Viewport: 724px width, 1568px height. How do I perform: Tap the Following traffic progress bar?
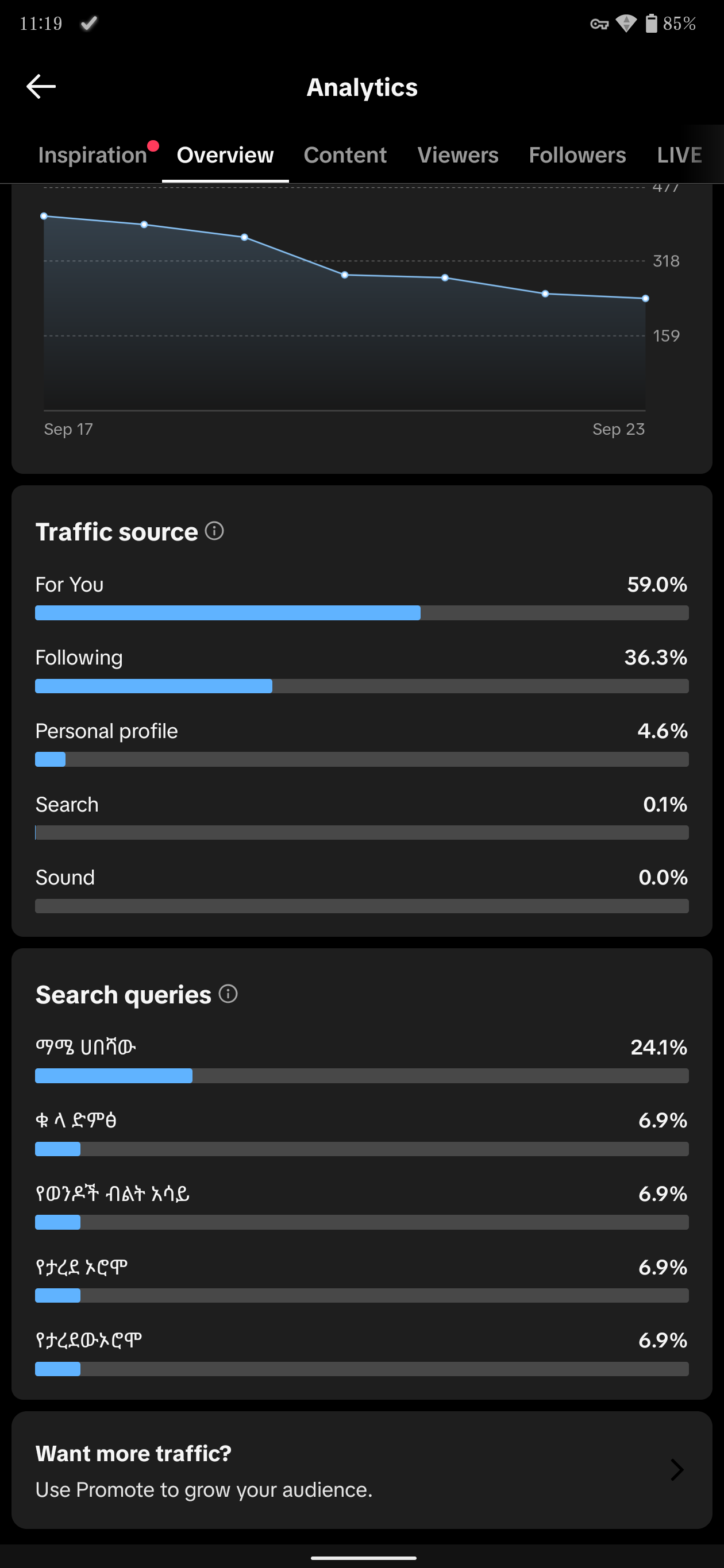[x=361, y=686]
